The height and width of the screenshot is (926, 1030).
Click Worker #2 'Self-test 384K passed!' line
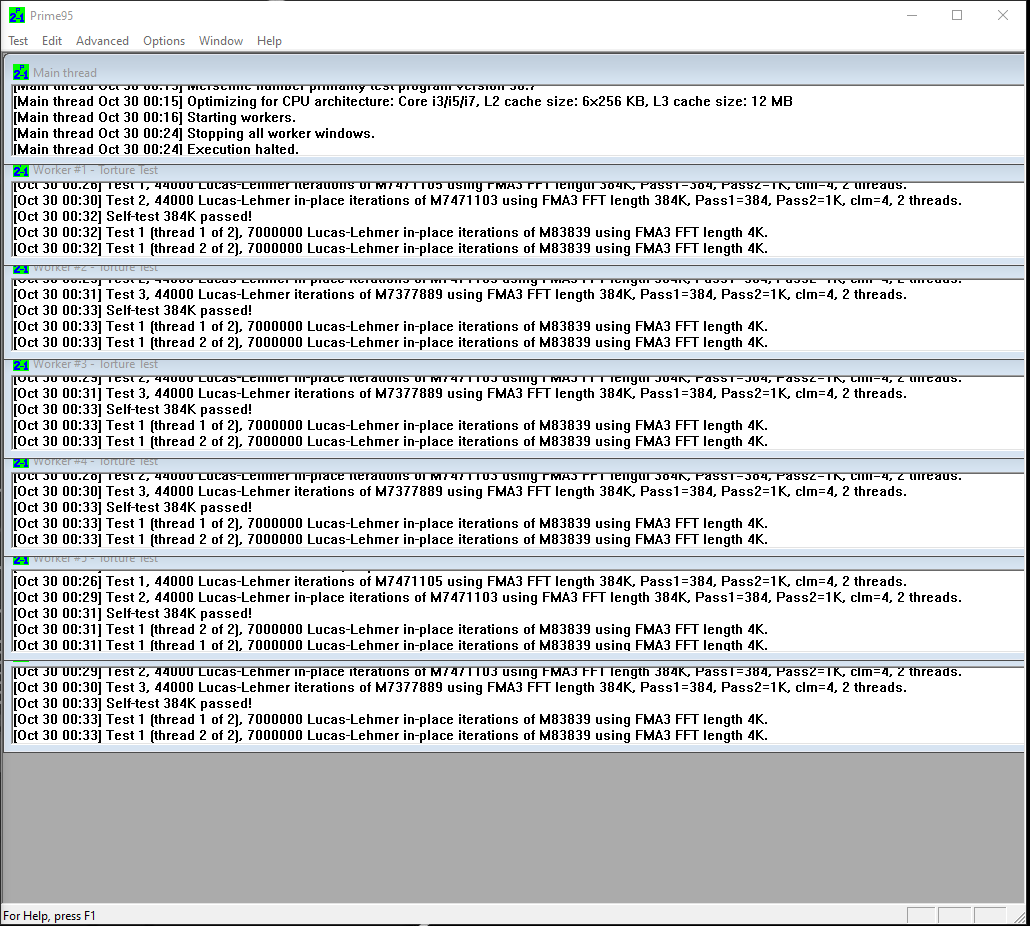(x=133, y=311)
